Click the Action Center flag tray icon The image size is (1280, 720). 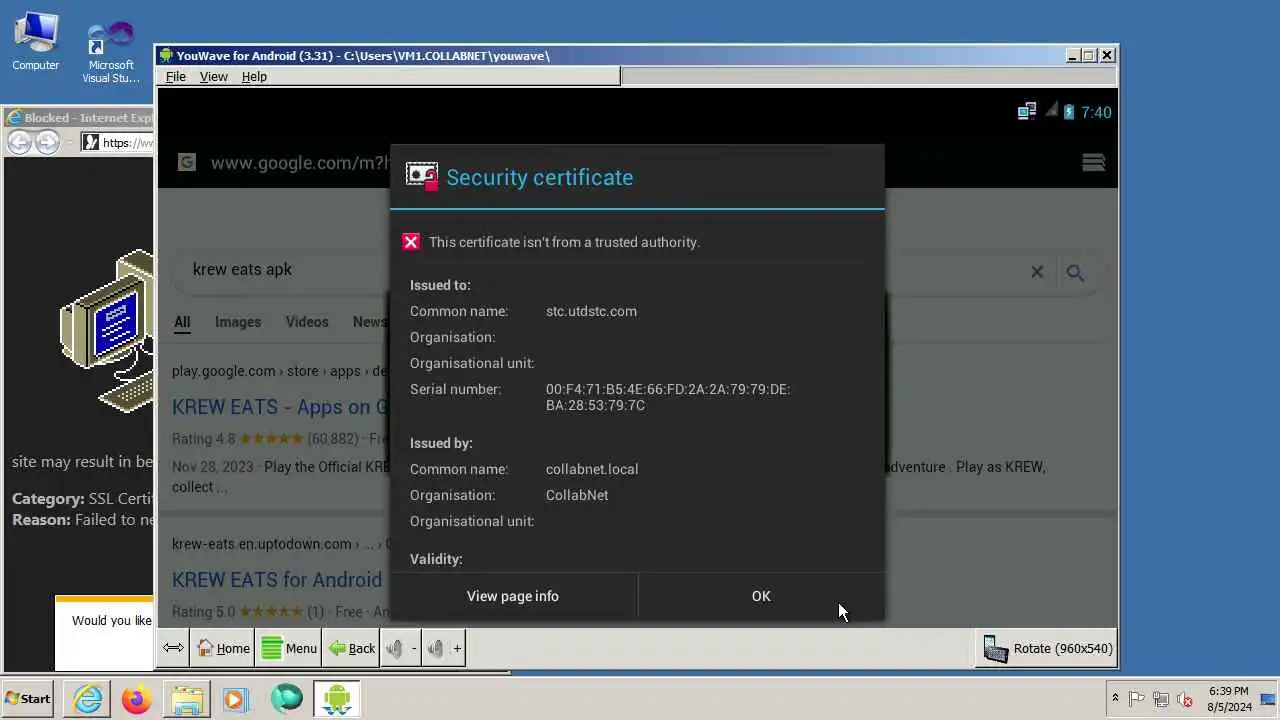tap(1137, 699)
